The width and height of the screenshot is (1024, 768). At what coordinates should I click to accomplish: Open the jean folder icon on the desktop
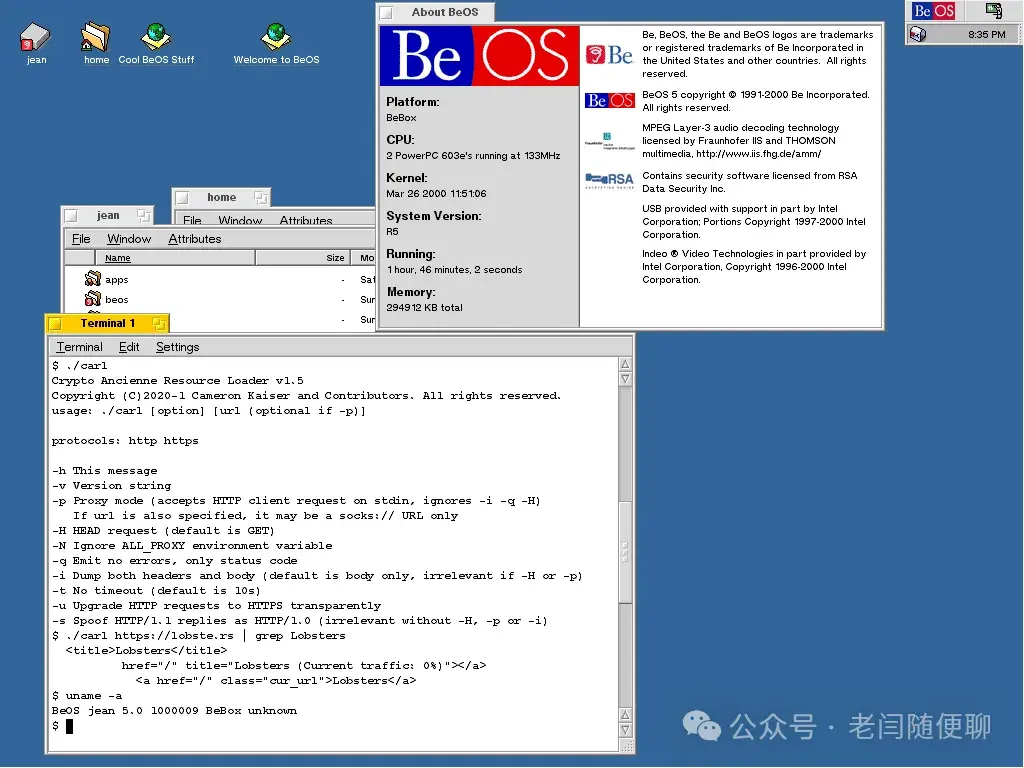pos(35,38)
